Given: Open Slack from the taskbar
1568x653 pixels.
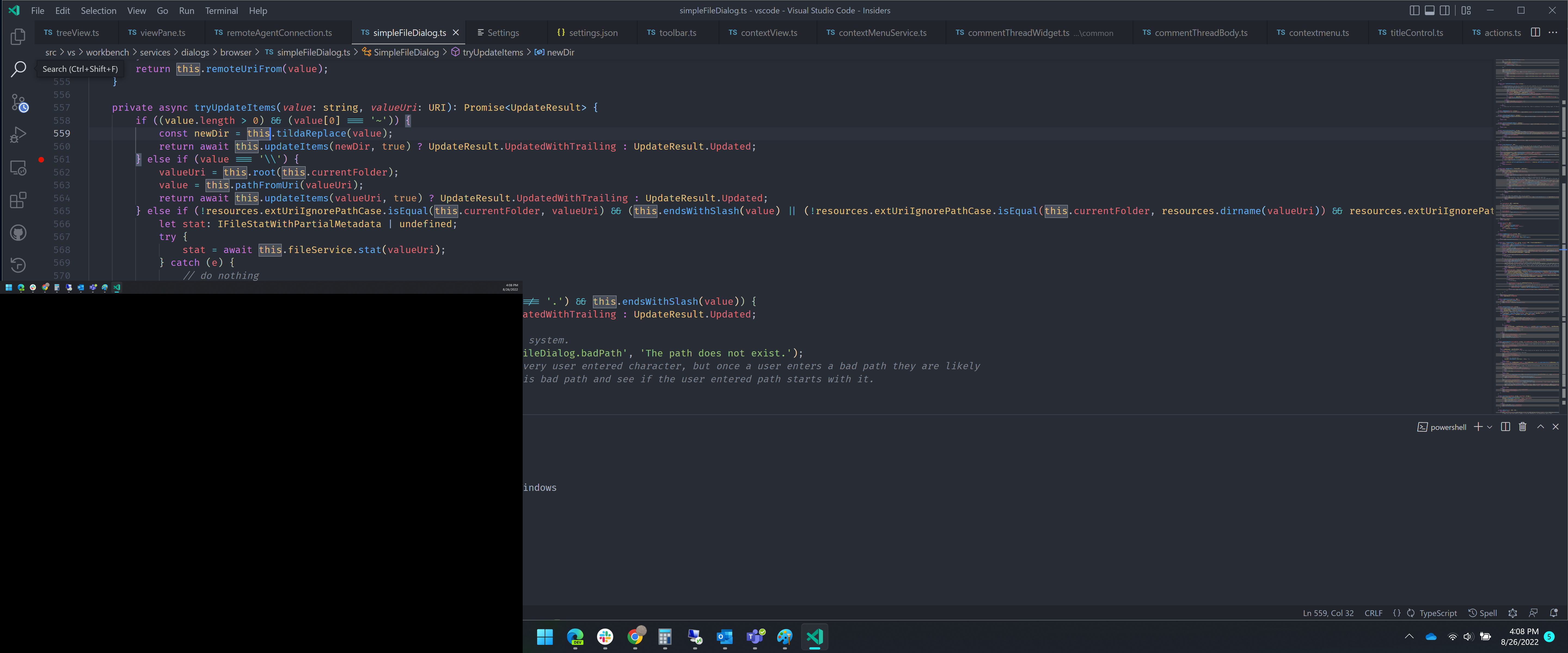Looking at the screenshot, I should 605,637.
